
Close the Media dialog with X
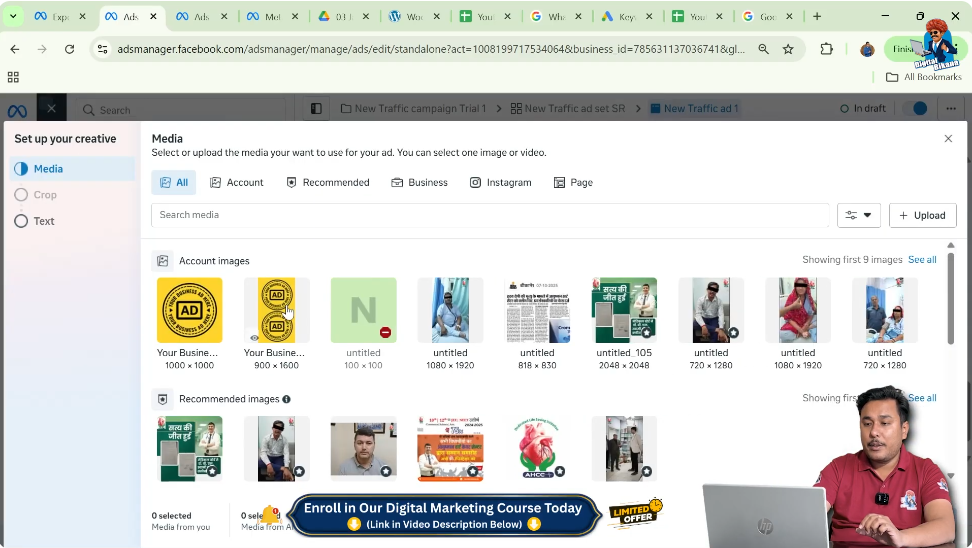point(948,139)
